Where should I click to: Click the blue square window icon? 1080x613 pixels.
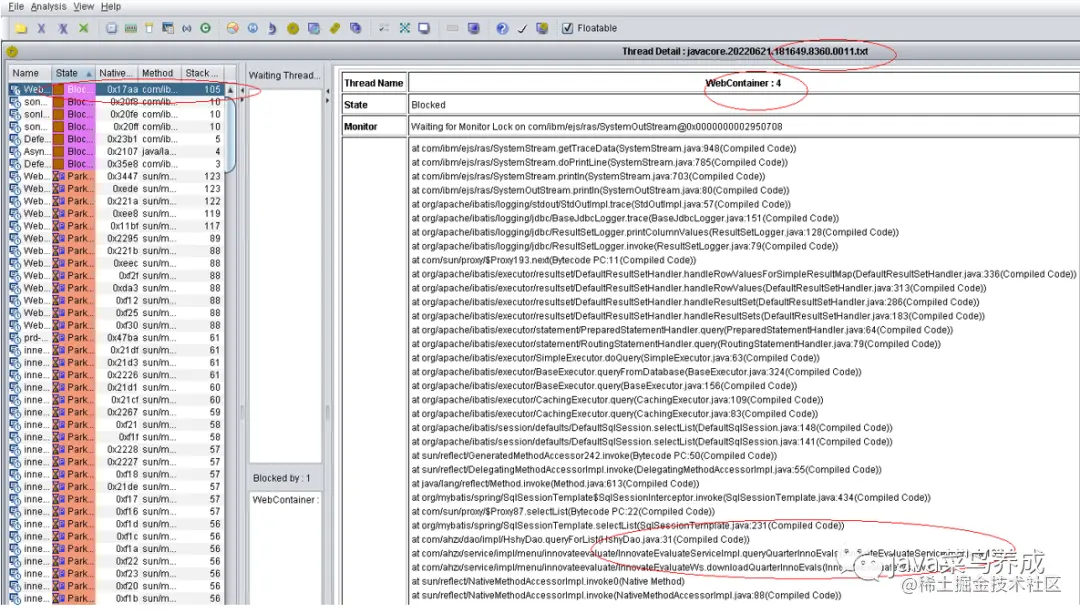[313, 28]
